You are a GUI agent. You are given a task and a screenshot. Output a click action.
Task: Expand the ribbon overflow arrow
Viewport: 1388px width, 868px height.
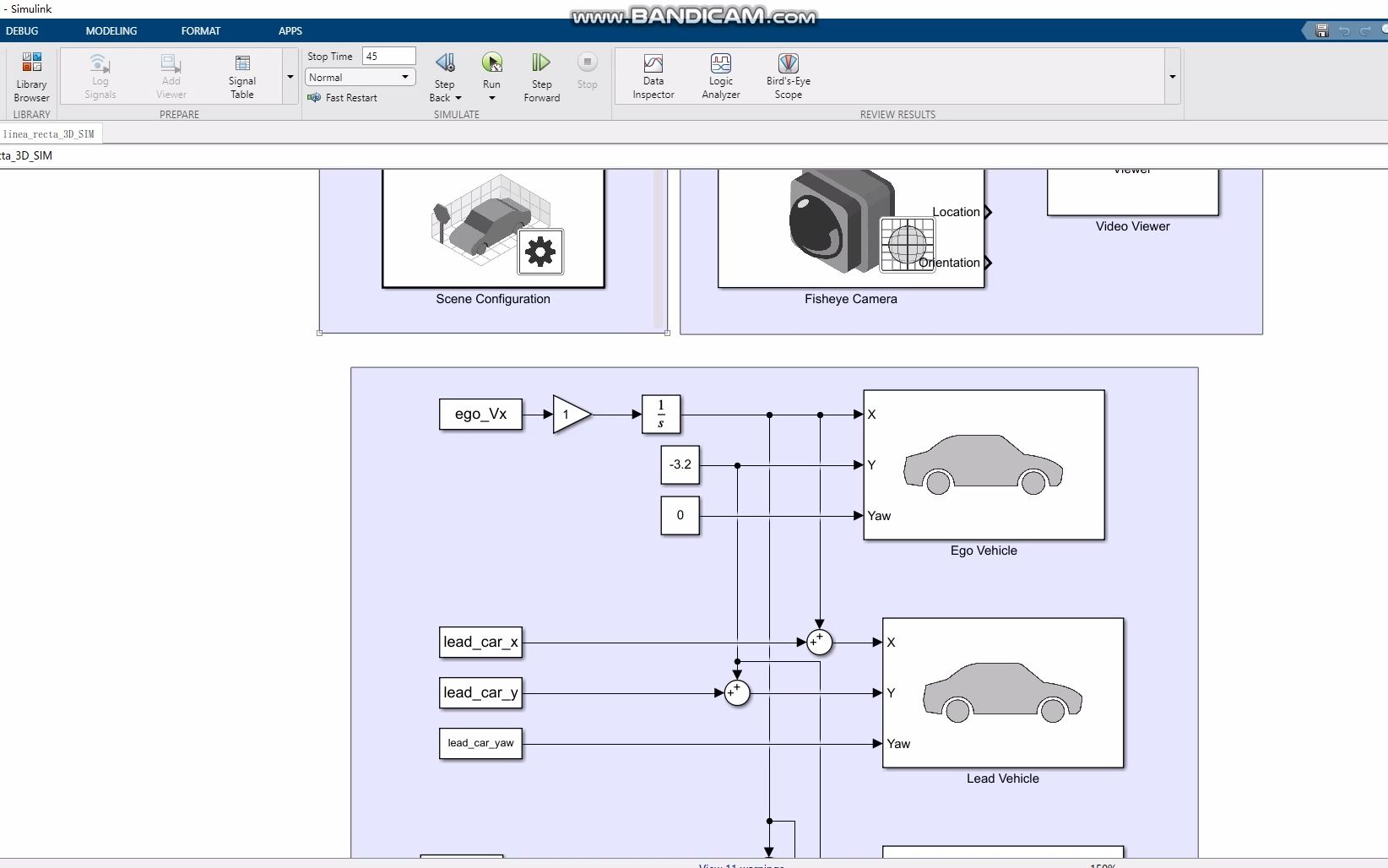coord(1172,76)
